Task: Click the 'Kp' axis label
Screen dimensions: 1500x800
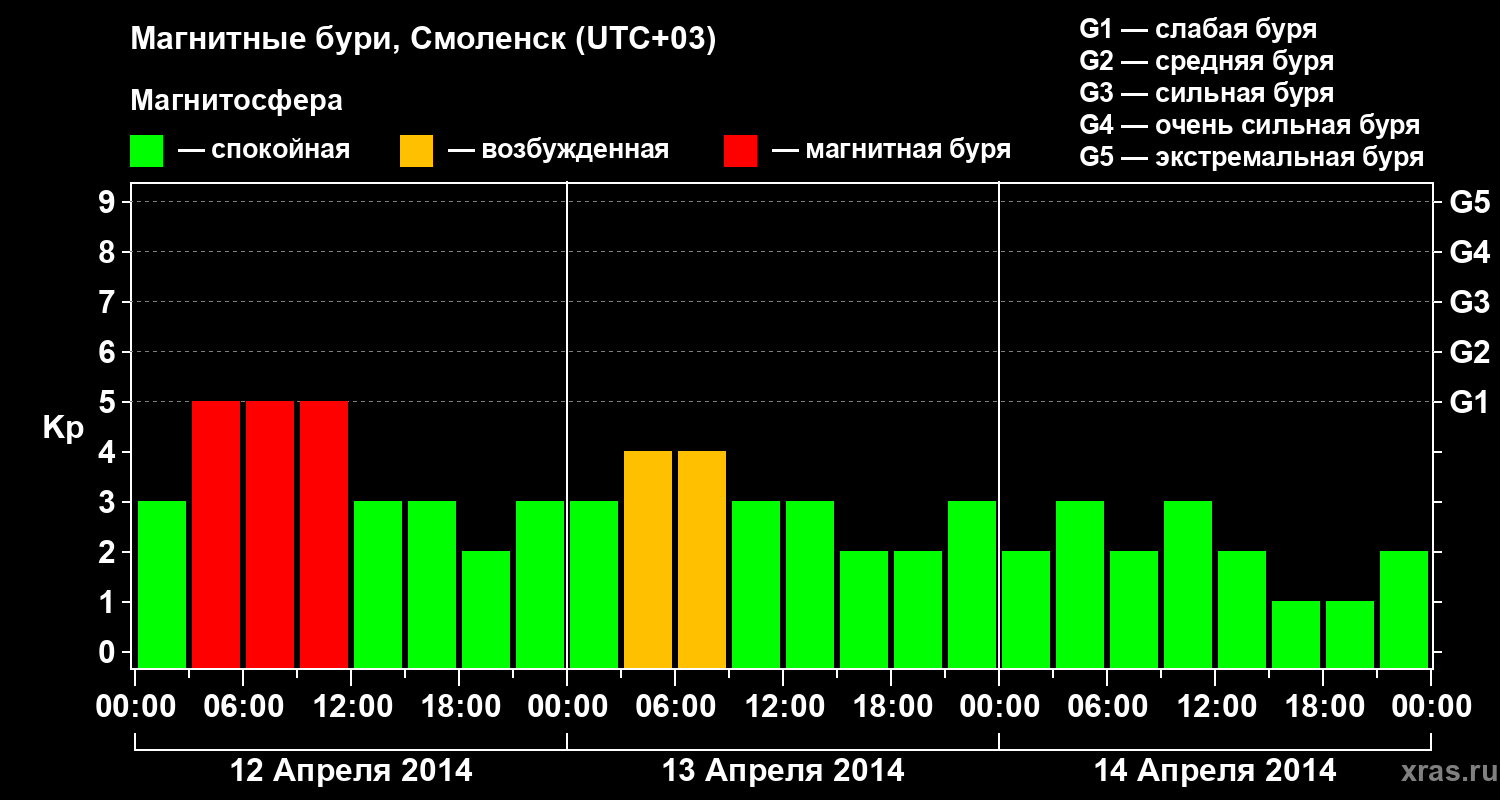Action: tap(63, 428)
